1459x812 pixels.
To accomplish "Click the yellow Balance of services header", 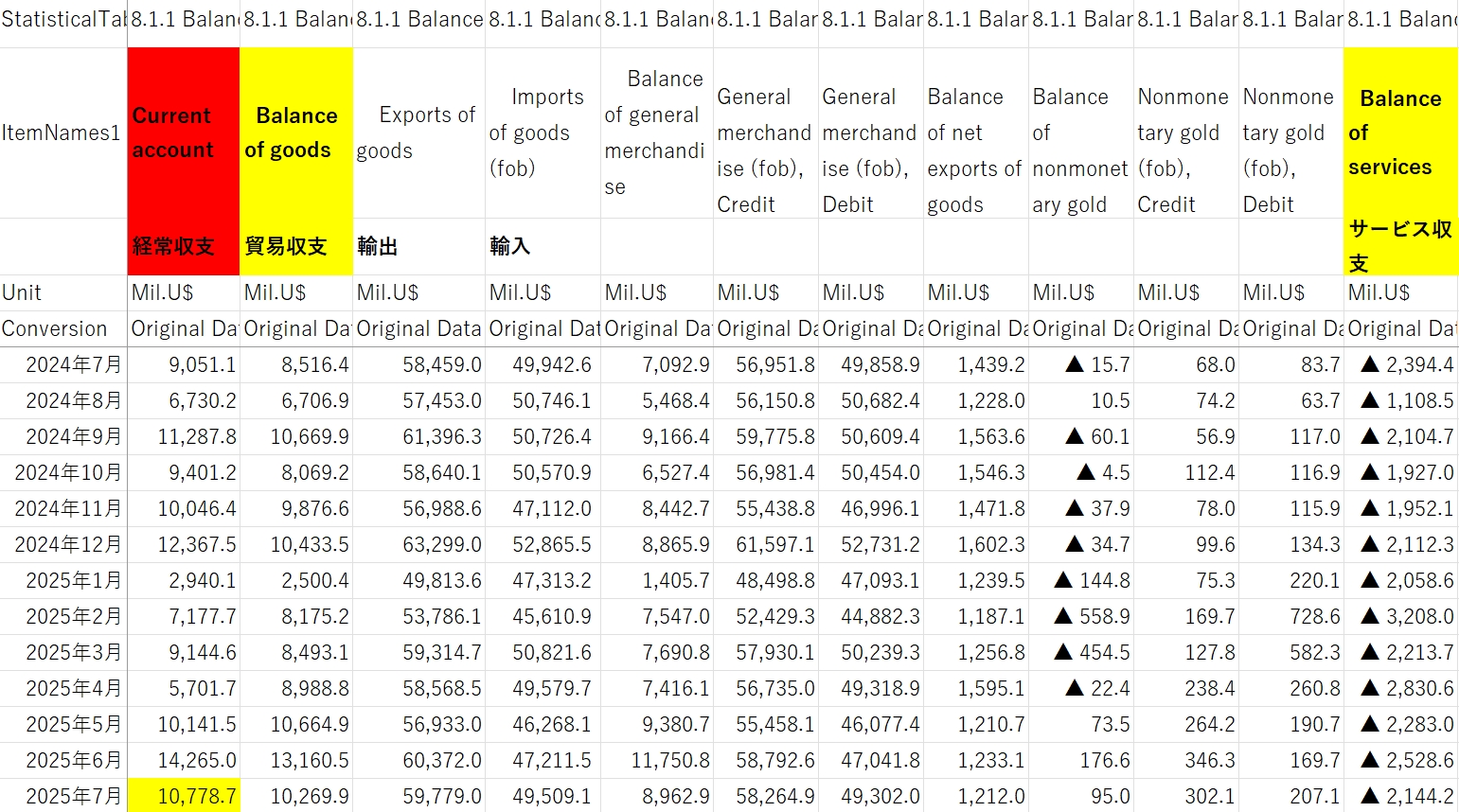I will point(1399,132).
